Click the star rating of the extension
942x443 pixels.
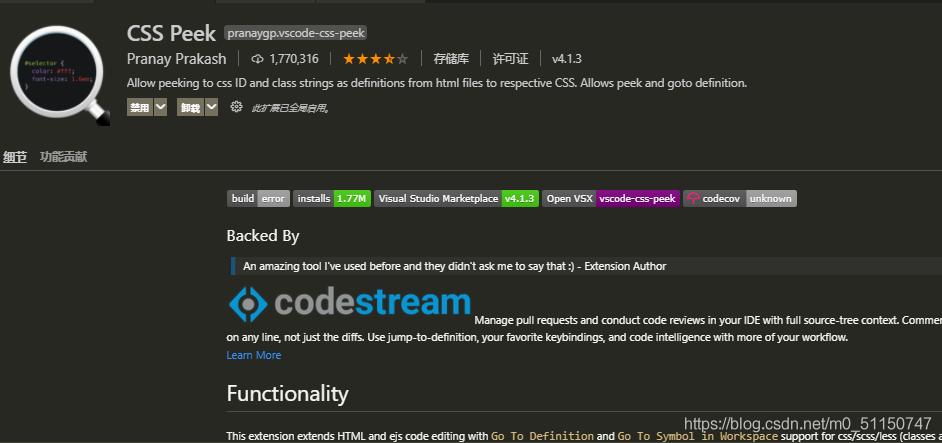click(x=375, y=59)
